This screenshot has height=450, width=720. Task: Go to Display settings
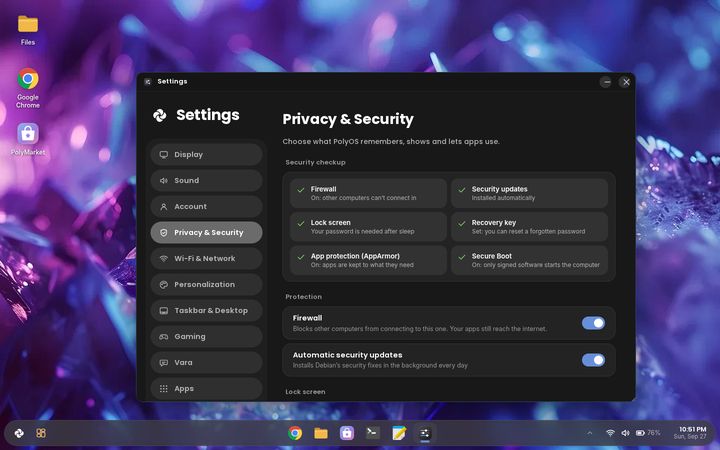click(207, 154)
